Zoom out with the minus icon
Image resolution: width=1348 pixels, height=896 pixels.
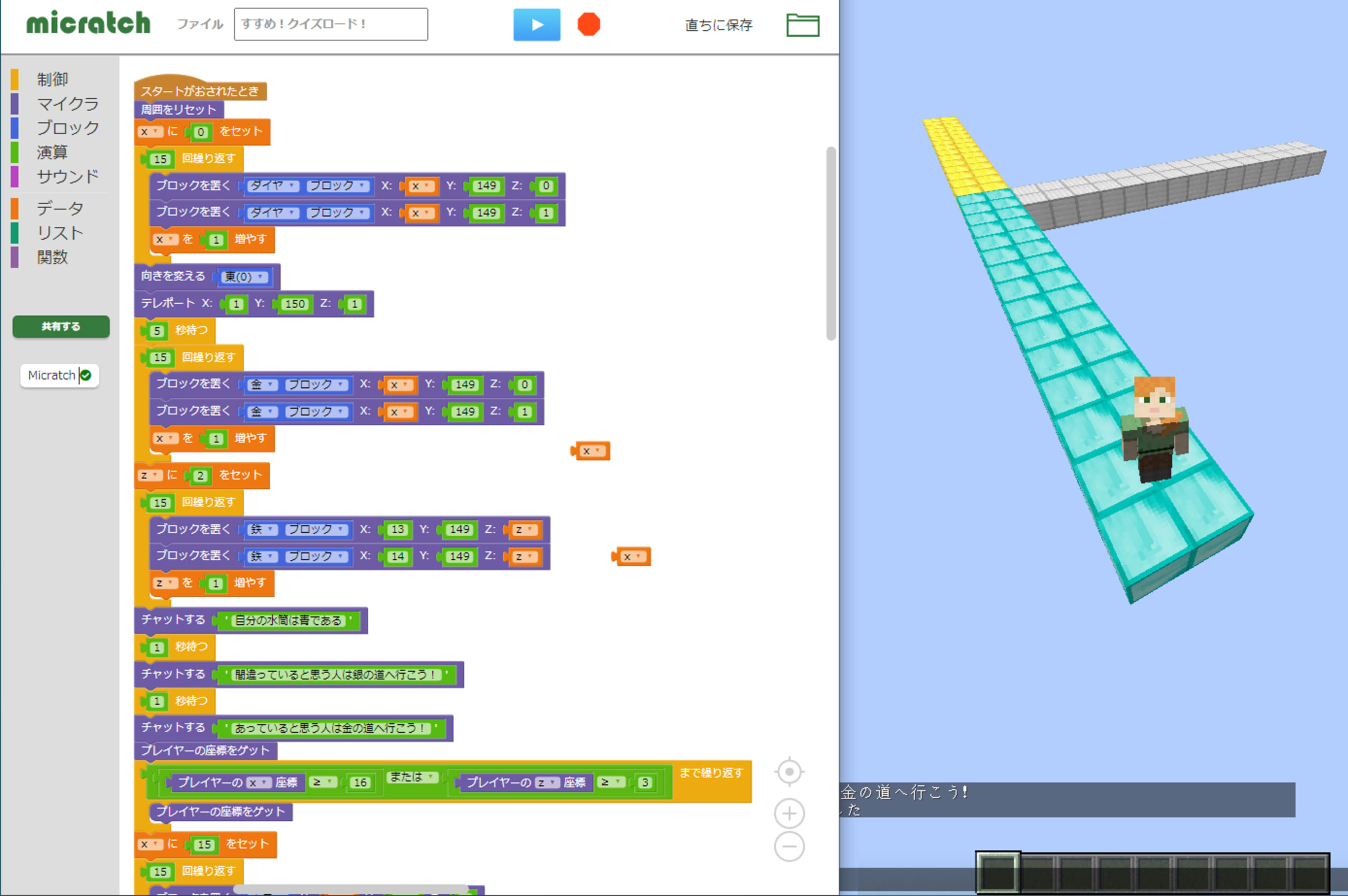tap(789, 846)
